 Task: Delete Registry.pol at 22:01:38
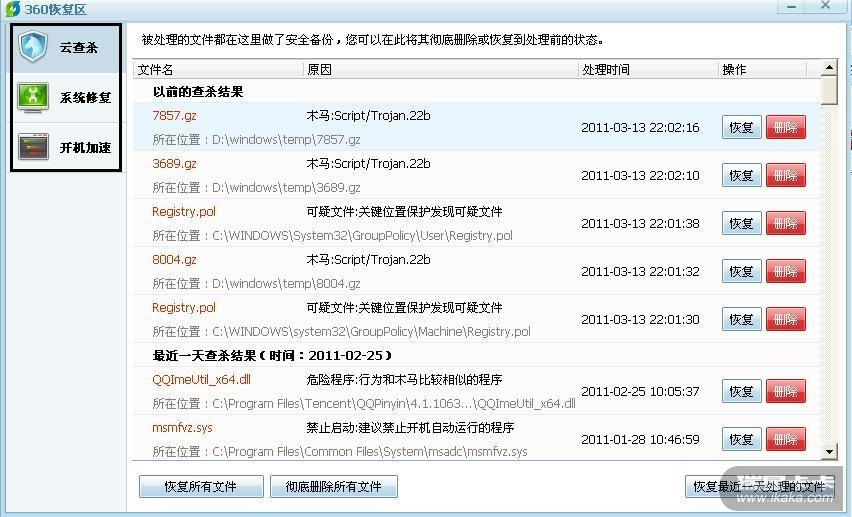point(786,223)
